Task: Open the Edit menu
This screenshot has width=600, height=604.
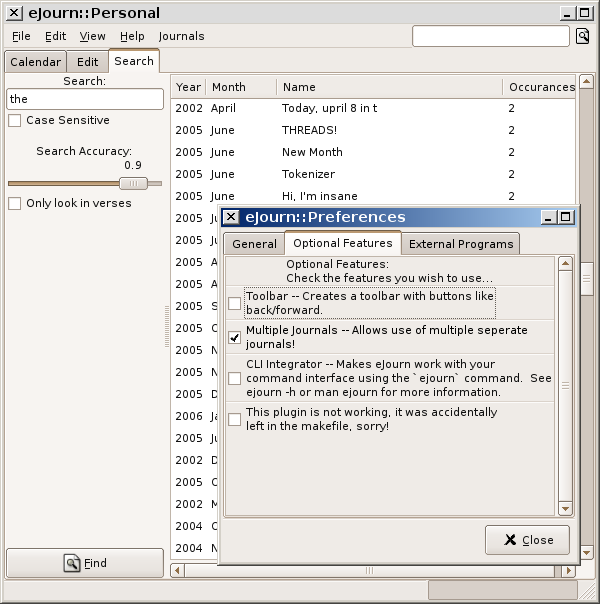Action: [x=55, y=36]
